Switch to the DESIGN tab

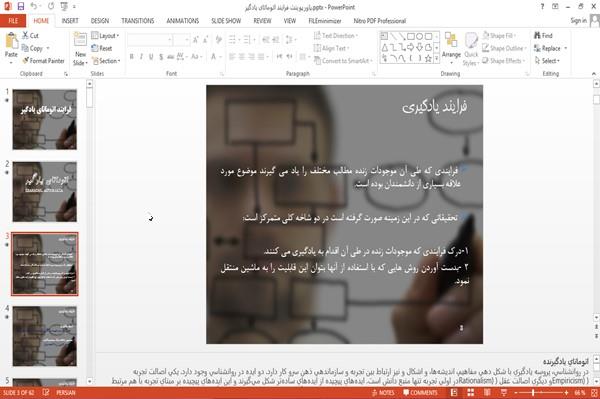pos(100,21)
